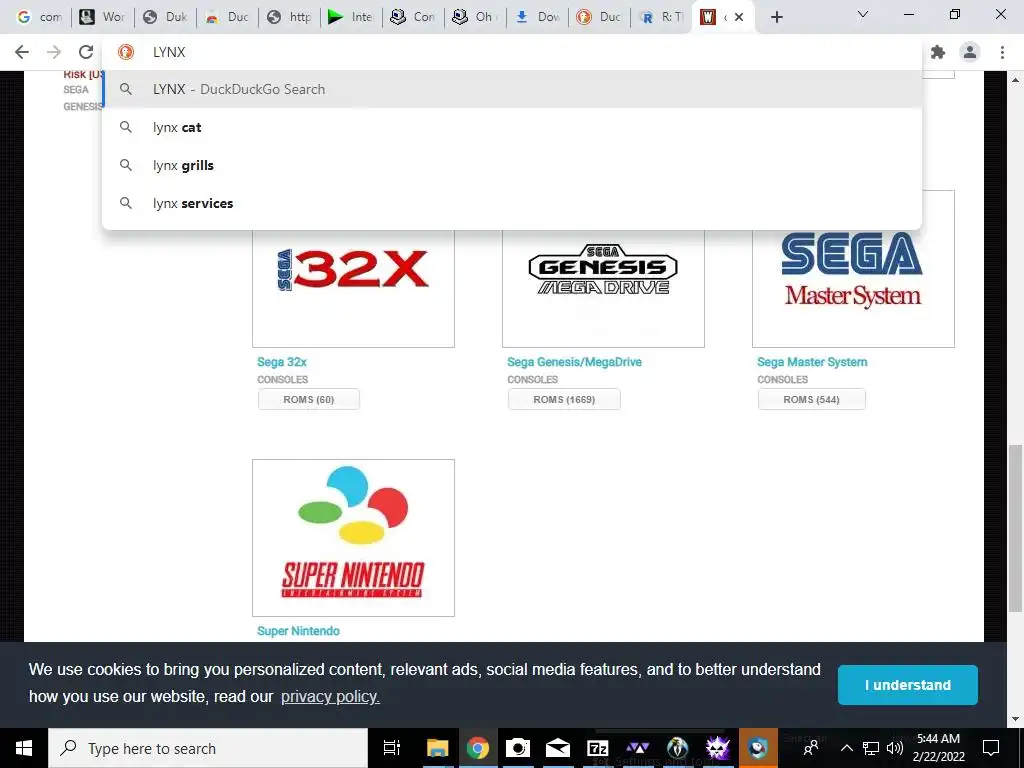
Task: Switch to the 'Inte' tab
Action: [x=351, y=17]
